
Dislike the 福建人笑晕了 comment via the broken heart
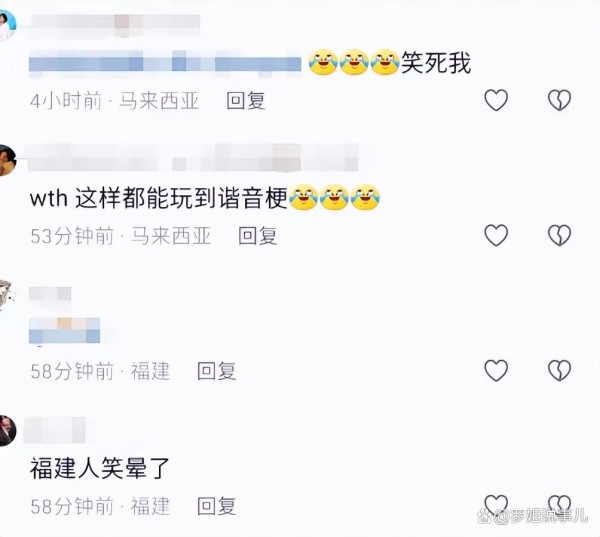click(559, 504)
